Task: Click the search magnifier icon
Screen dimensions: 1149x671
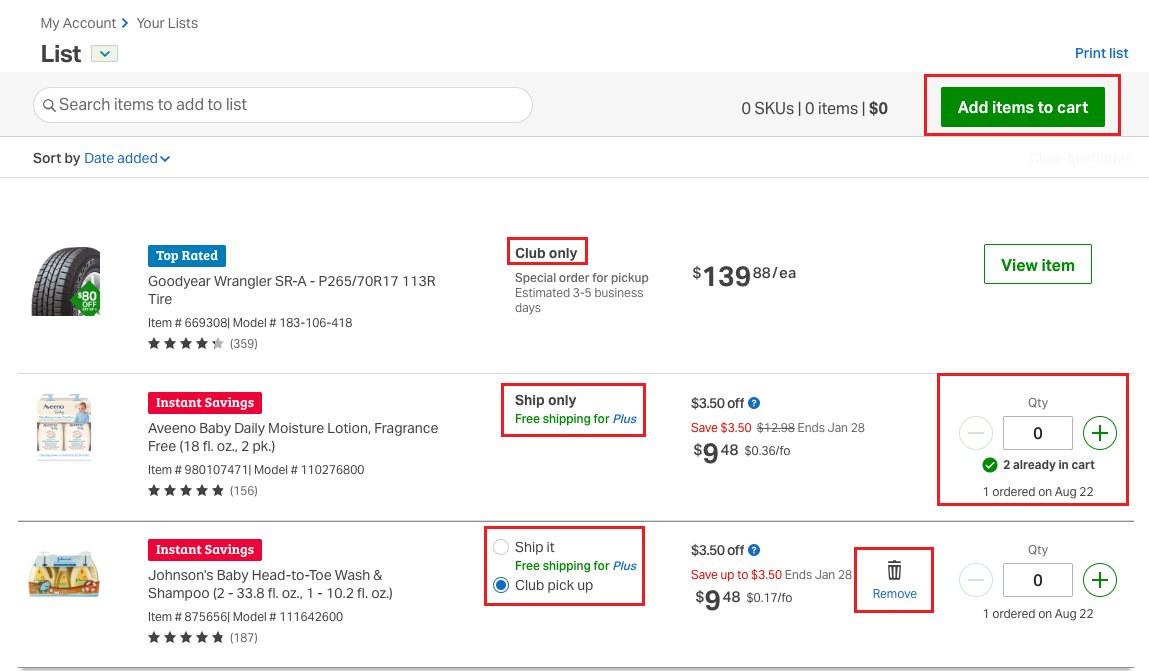Action: pos(49,105)
